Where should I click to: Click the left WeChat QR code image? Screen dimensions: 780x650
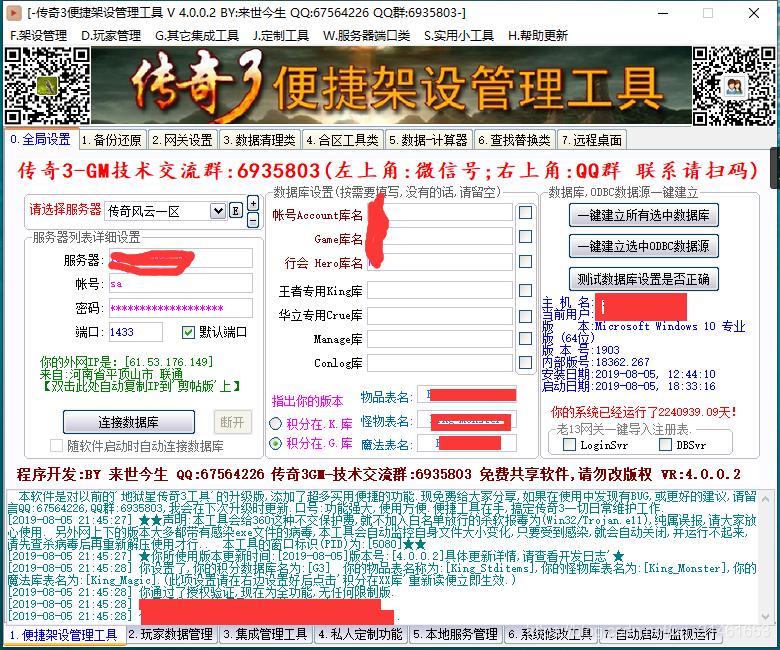(x=47, y=85)
